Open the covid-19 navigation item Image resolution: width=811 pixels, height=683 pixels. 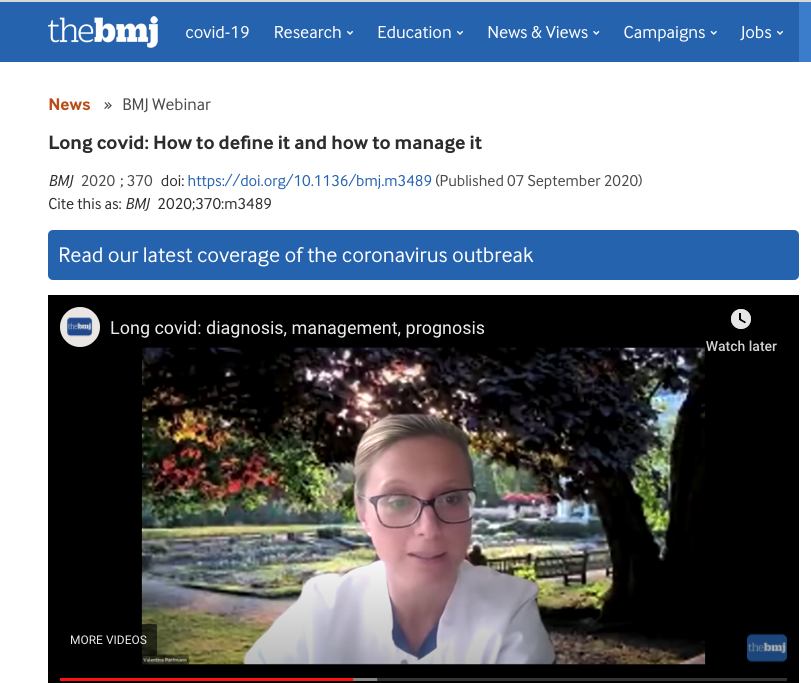(217, 32)
